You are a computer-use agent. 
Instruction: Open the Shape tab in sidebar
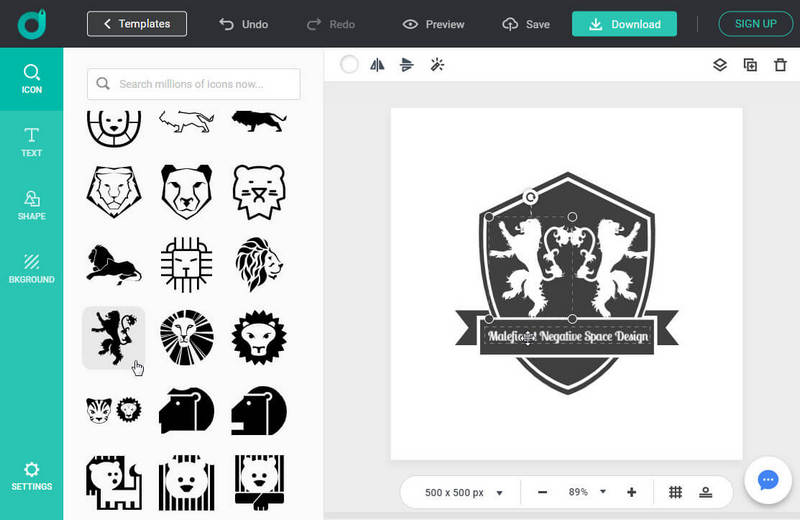32,205
